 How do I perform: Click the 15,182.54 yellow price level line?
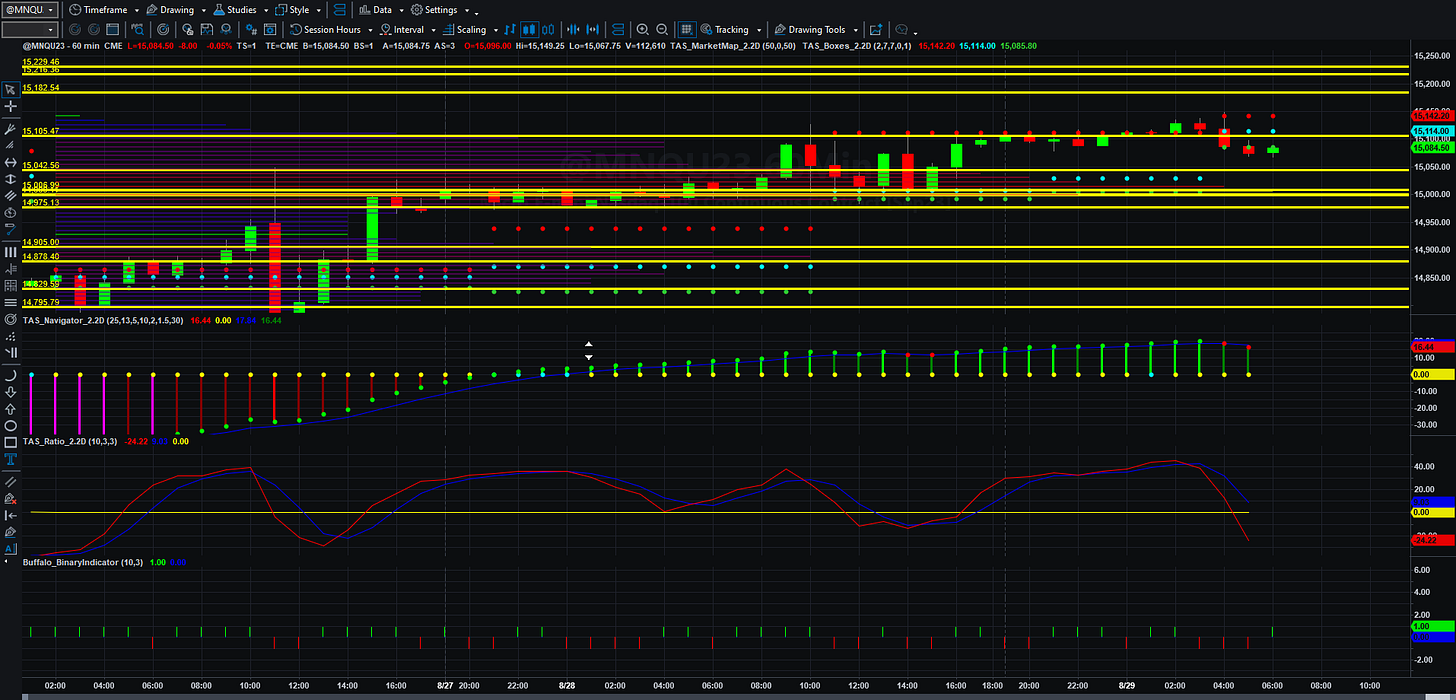coord(715,92)
